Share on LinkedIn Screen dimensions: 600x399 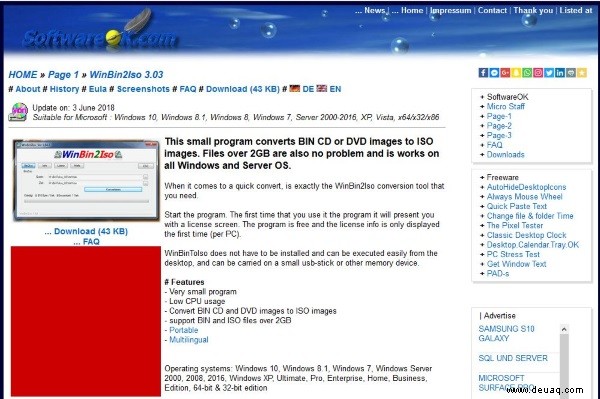pyautogui.click(x=560, y=73)
